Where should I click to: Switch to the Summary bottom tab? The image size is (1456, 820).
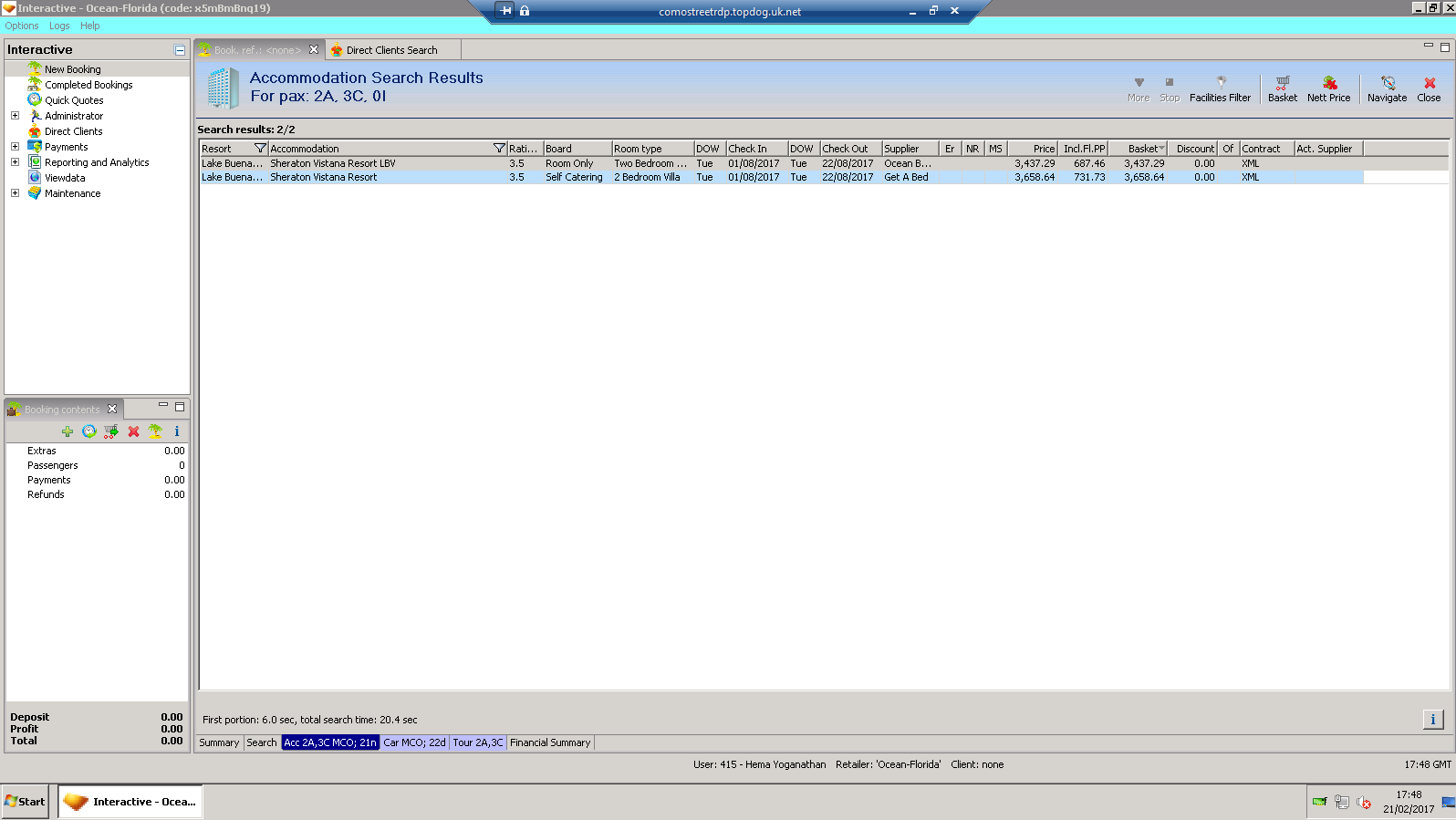219,742
